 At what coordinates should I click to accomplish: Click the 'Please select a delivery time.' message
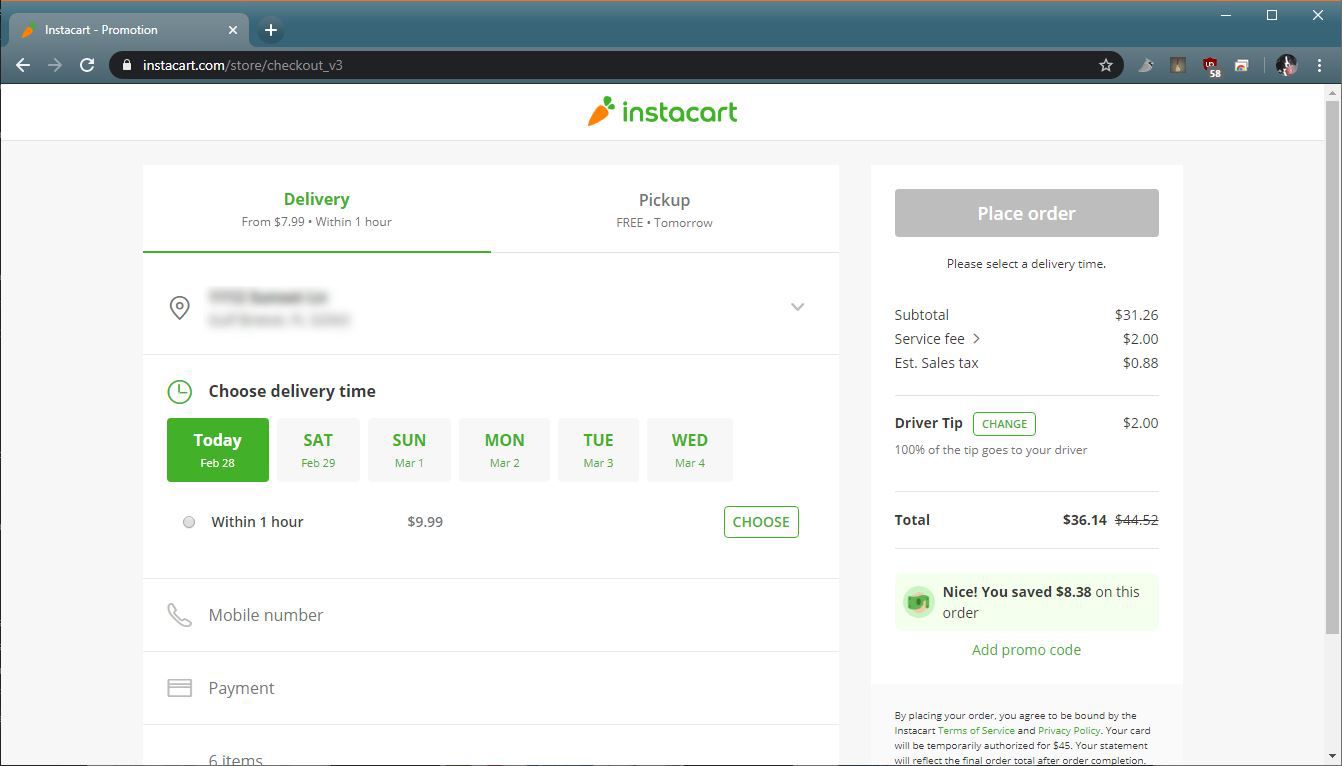pyautogui.click(x=1026, y=264)
